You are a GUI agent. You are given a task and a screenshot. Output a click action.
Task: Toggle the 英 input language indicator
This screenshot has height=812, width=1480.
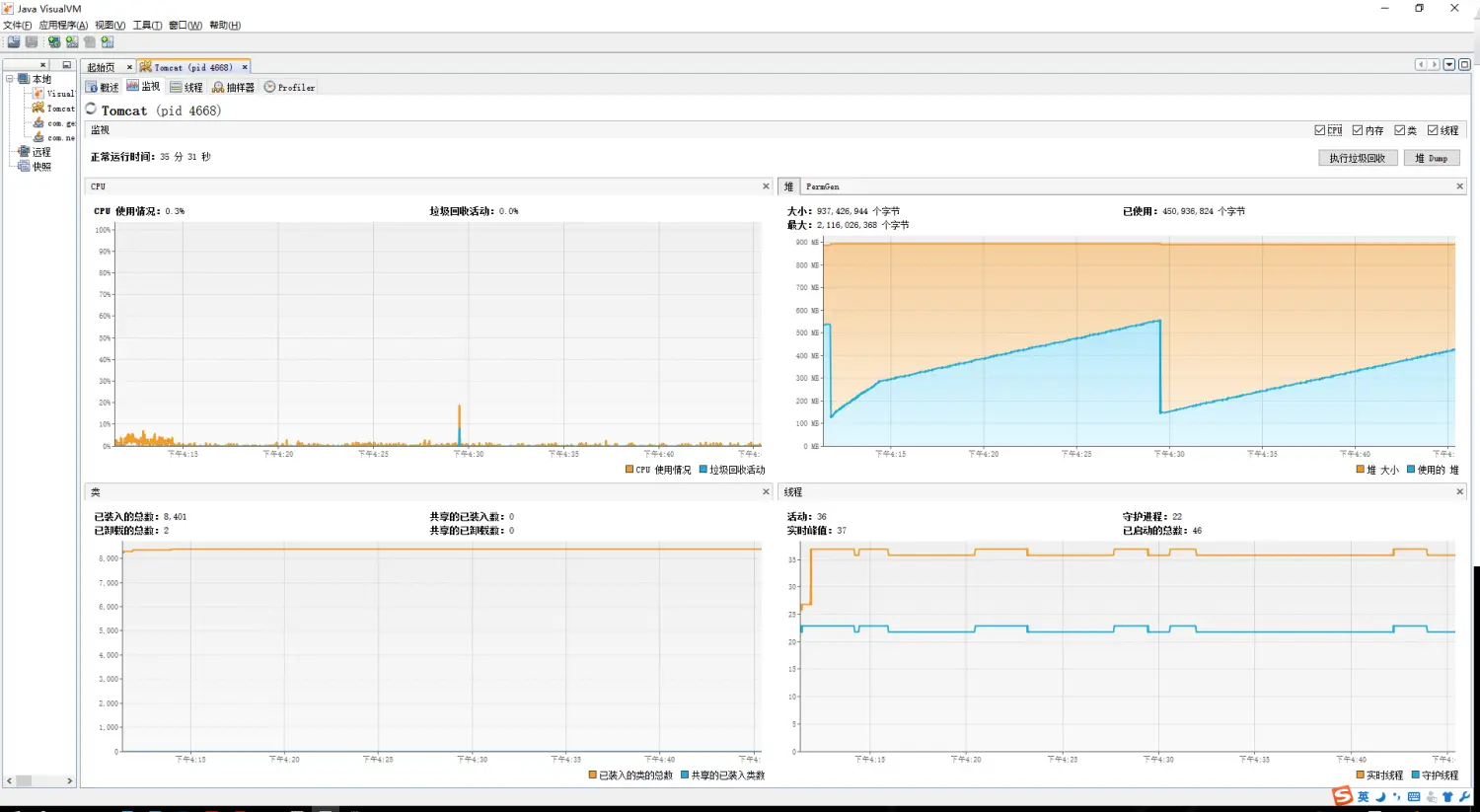point(1364,797)
